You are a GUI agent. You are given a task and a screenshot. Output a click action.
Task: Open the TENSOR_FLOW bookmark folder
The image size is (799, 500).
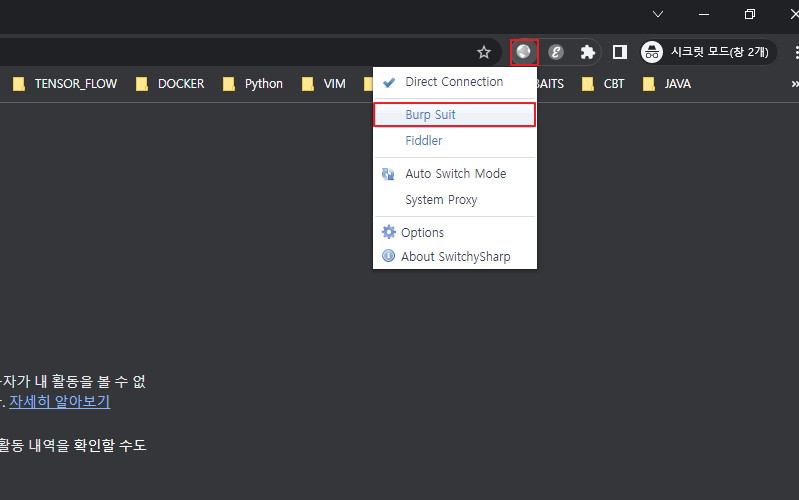(x=65, y=84)
